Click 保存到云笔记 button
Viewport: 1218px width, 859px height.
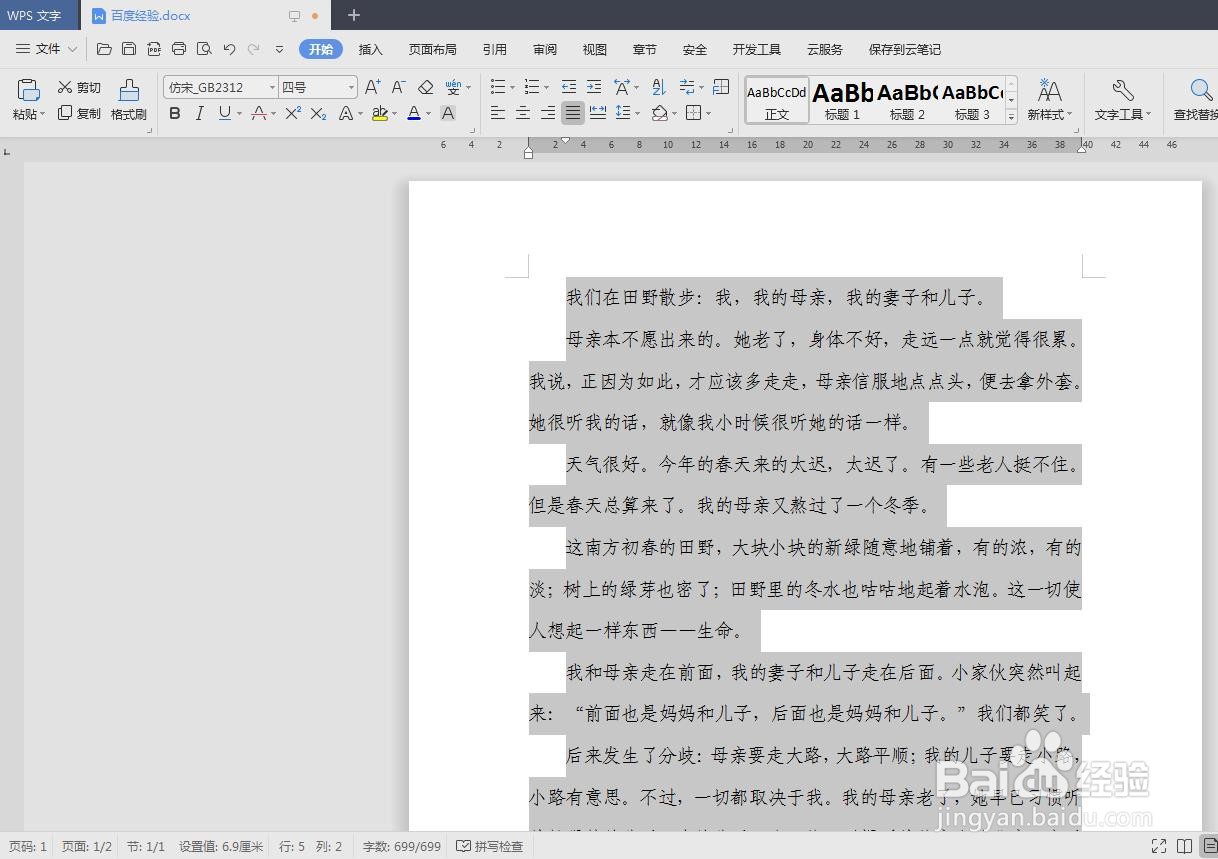(905, 49)
